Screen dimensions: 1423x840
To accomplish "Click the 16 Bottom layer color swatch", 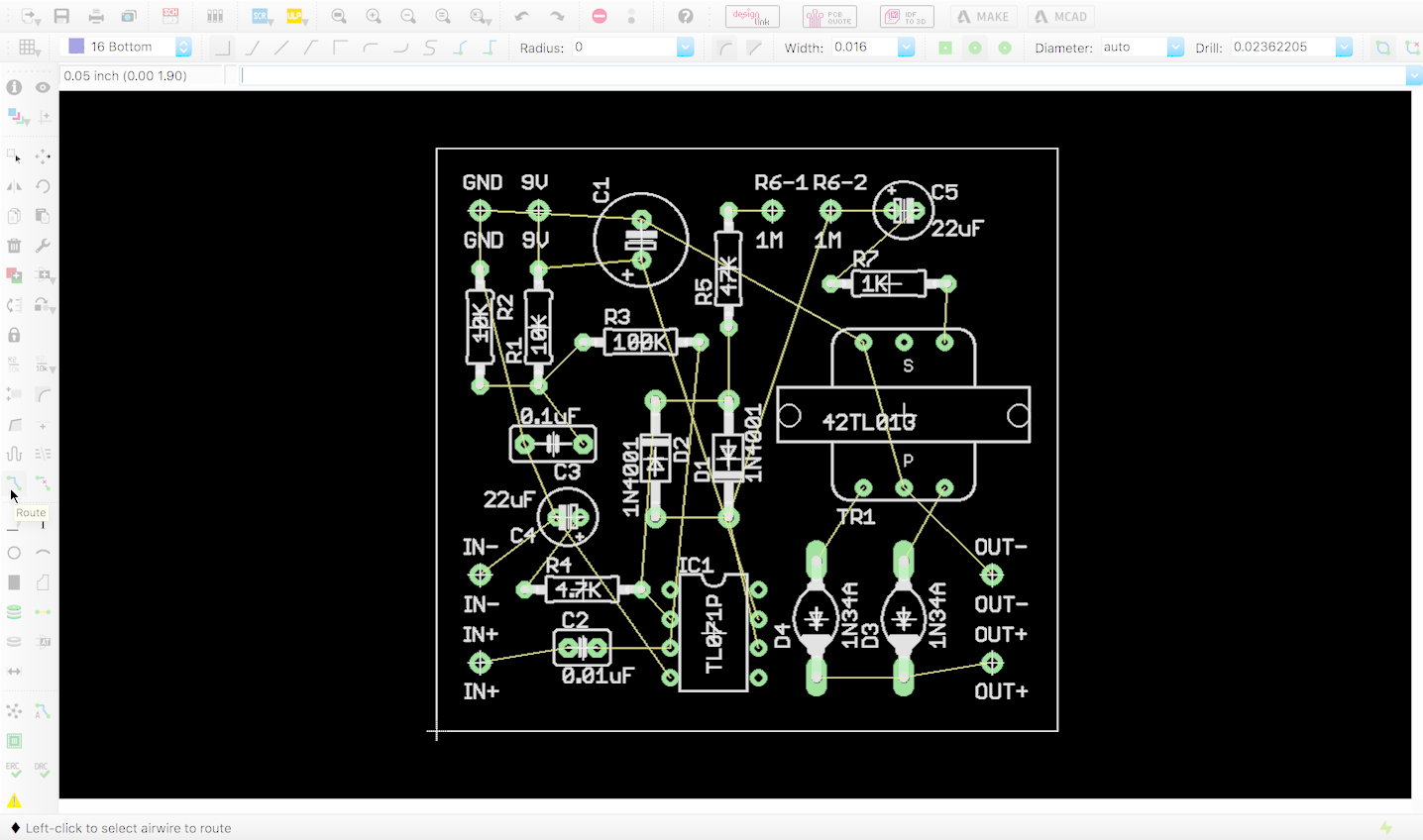I will pos(76,47).
